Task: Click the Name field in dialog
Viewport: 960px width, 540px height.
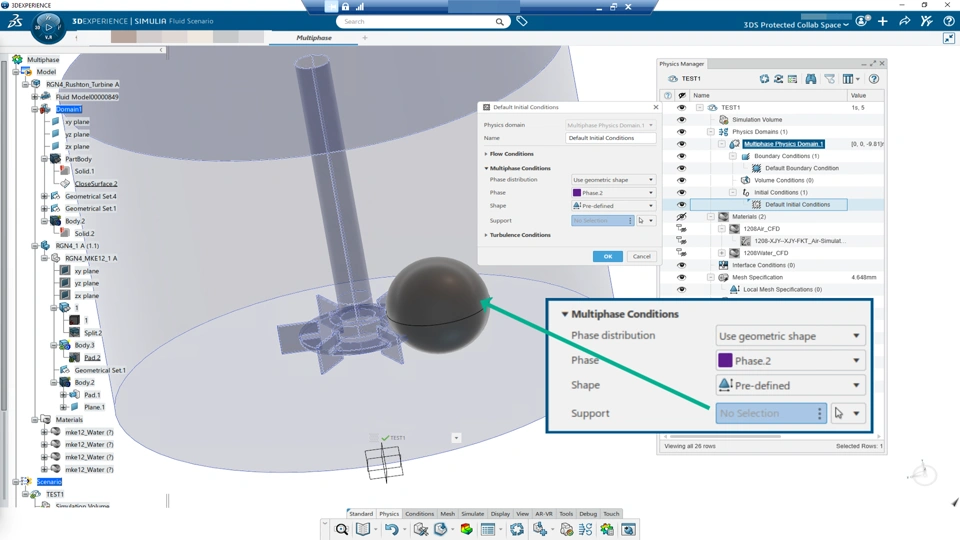Action: pos(610,138)
